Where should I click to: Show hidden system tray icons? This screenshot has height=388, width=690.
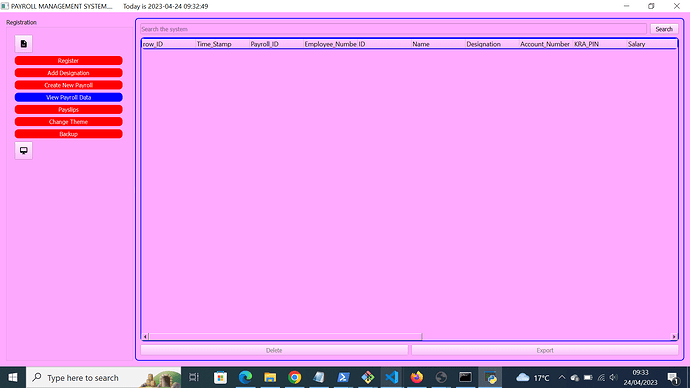(562, 377)
